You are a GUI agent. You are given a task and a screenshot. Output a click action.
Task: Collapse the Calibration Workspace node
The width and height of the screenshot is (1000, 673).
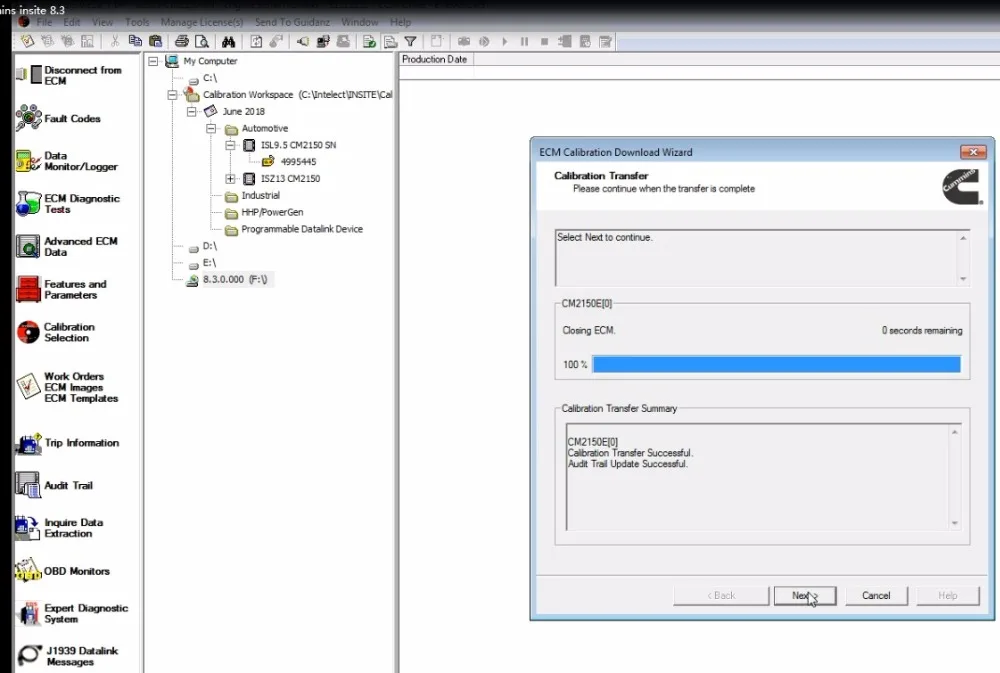[172, 94]
